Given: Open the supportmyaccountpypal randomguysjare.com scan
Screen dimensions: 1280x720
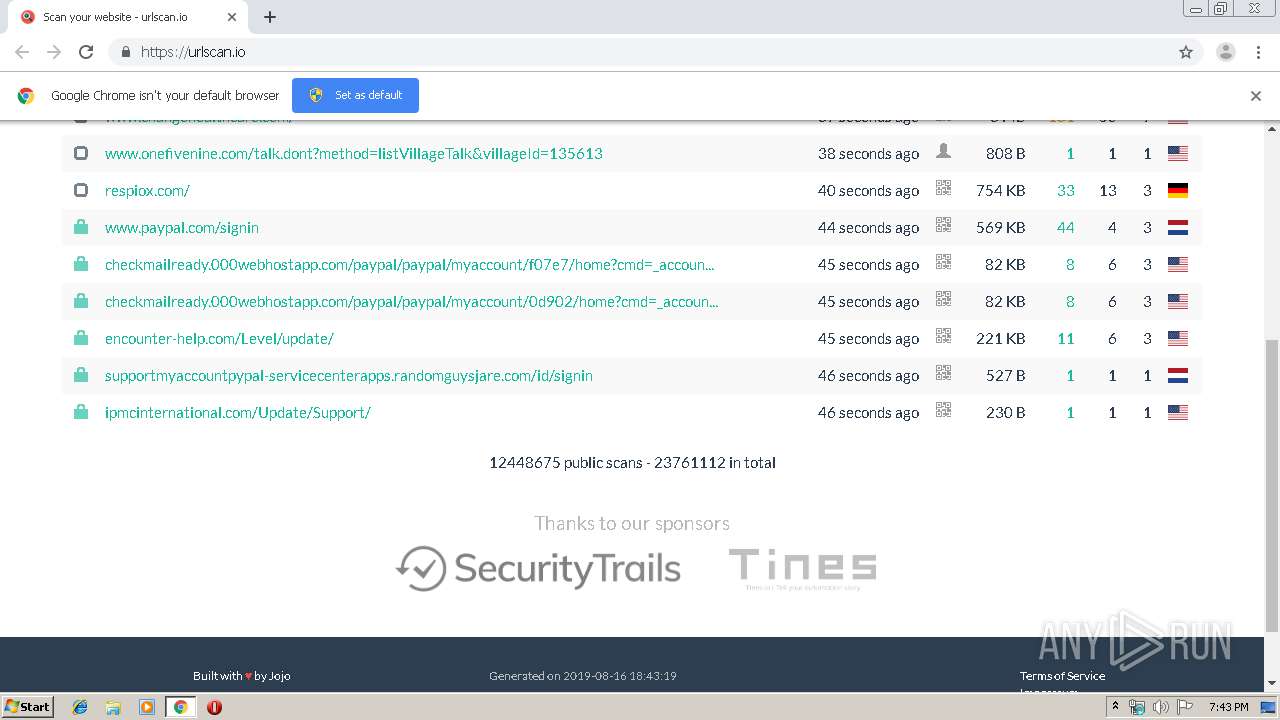Looking at the screenshot, I should tap(349, 376).
